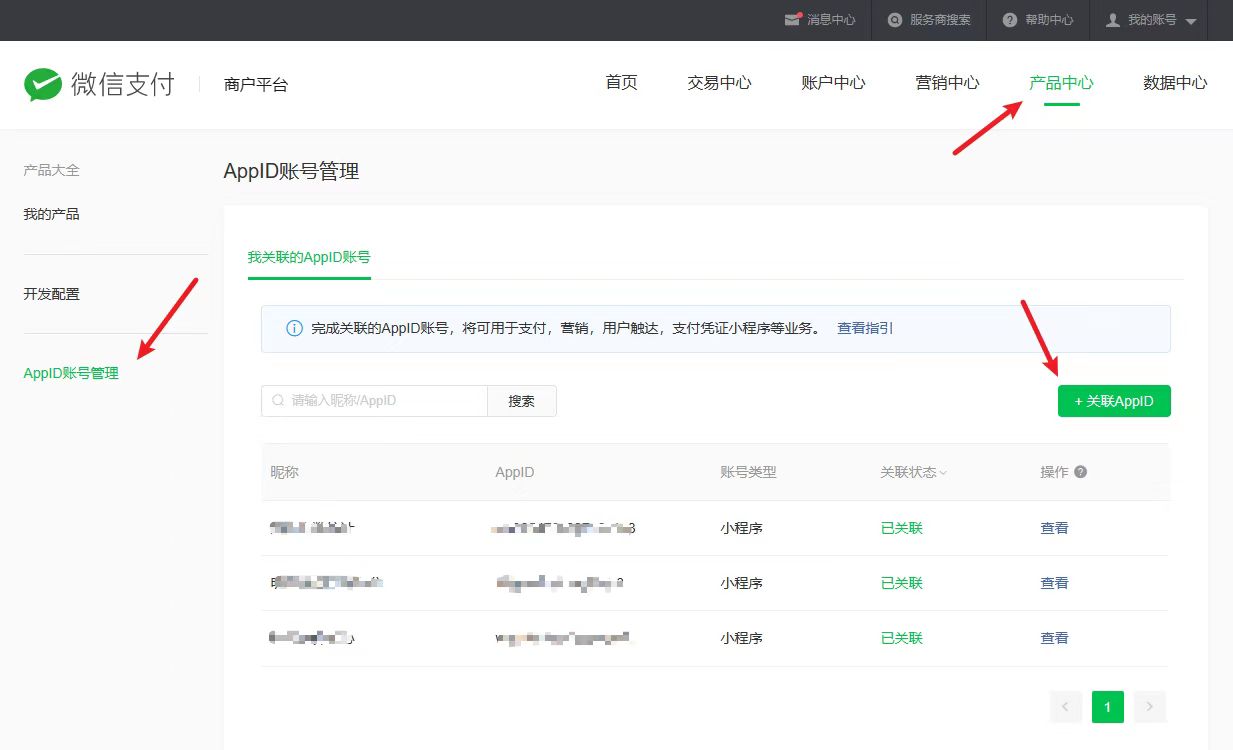This screenshot has height=750, width=1233.
Task: Open the 查看指引 link
Action: point(865,328)
